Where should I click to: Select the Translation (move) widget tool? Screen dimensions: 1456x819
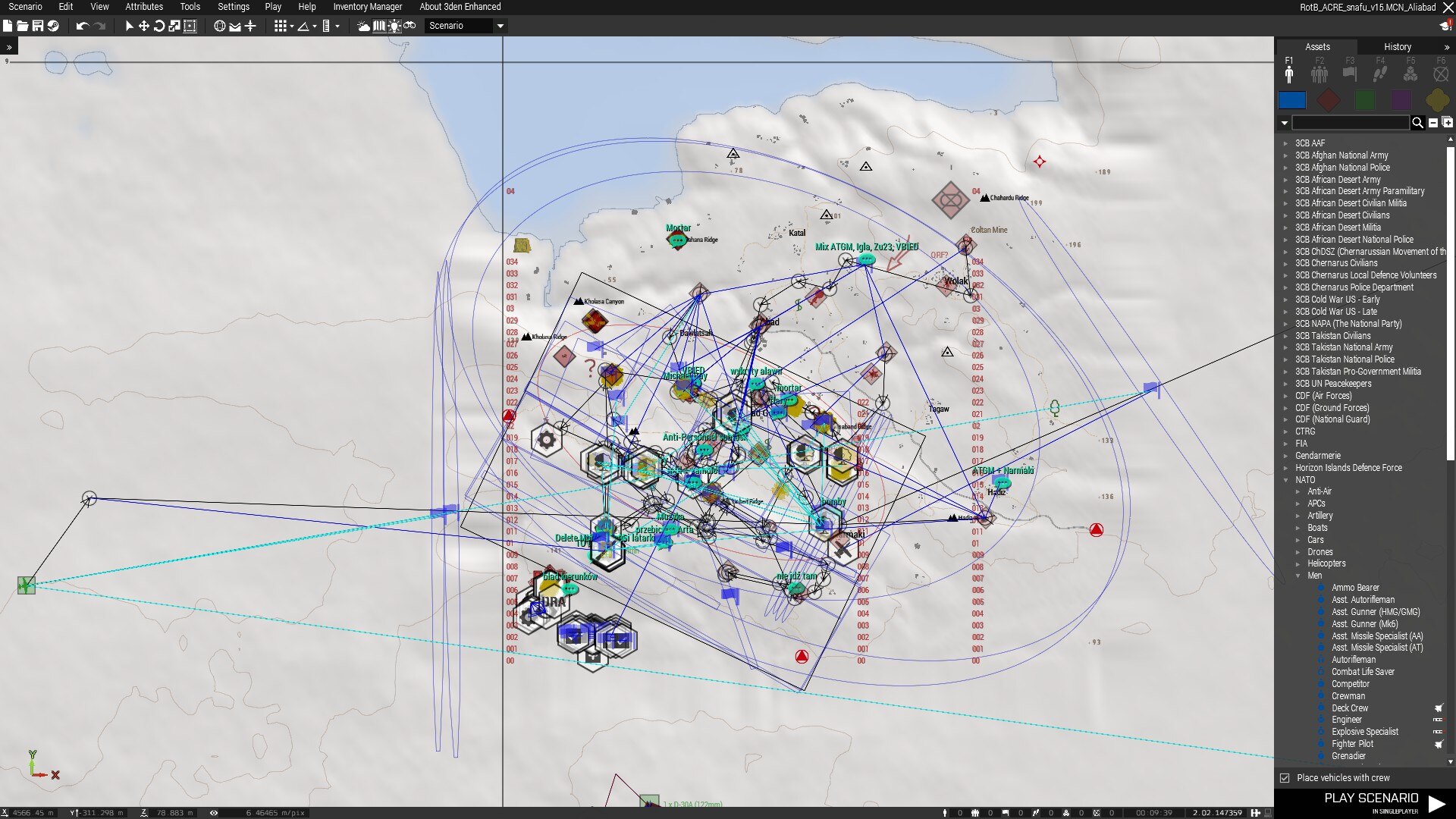143,26
